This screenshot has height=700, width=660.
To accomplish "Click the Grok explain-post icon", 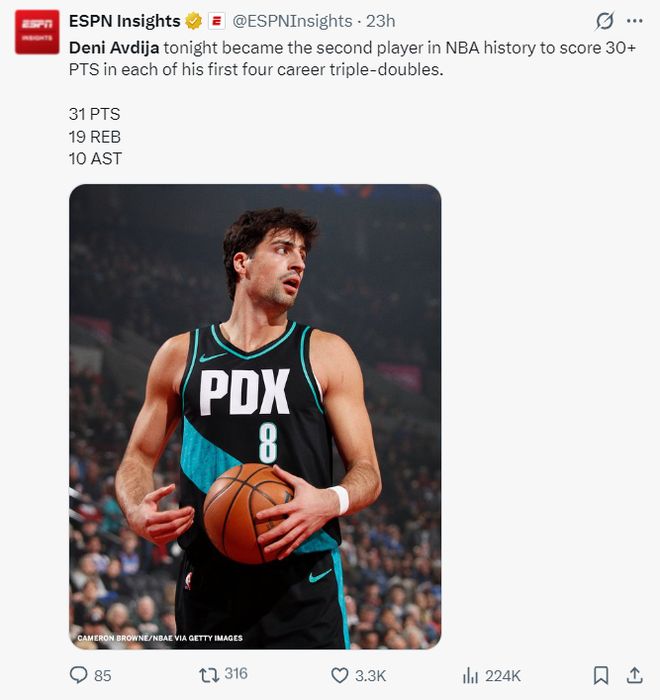I will click(604, 21).
